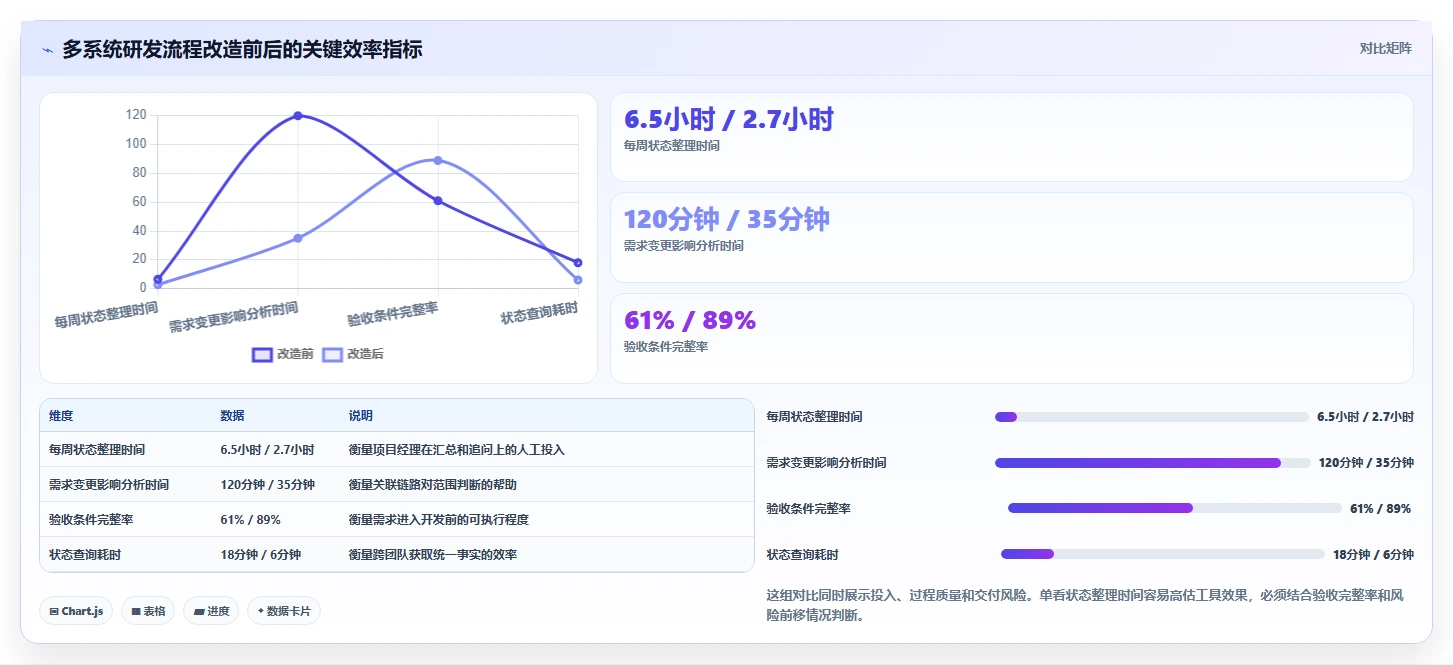Click the 每周状态整理时间 progress bar
Image resolution: width=1453 pixels, height=665 pixels.
pos(1151,417)
